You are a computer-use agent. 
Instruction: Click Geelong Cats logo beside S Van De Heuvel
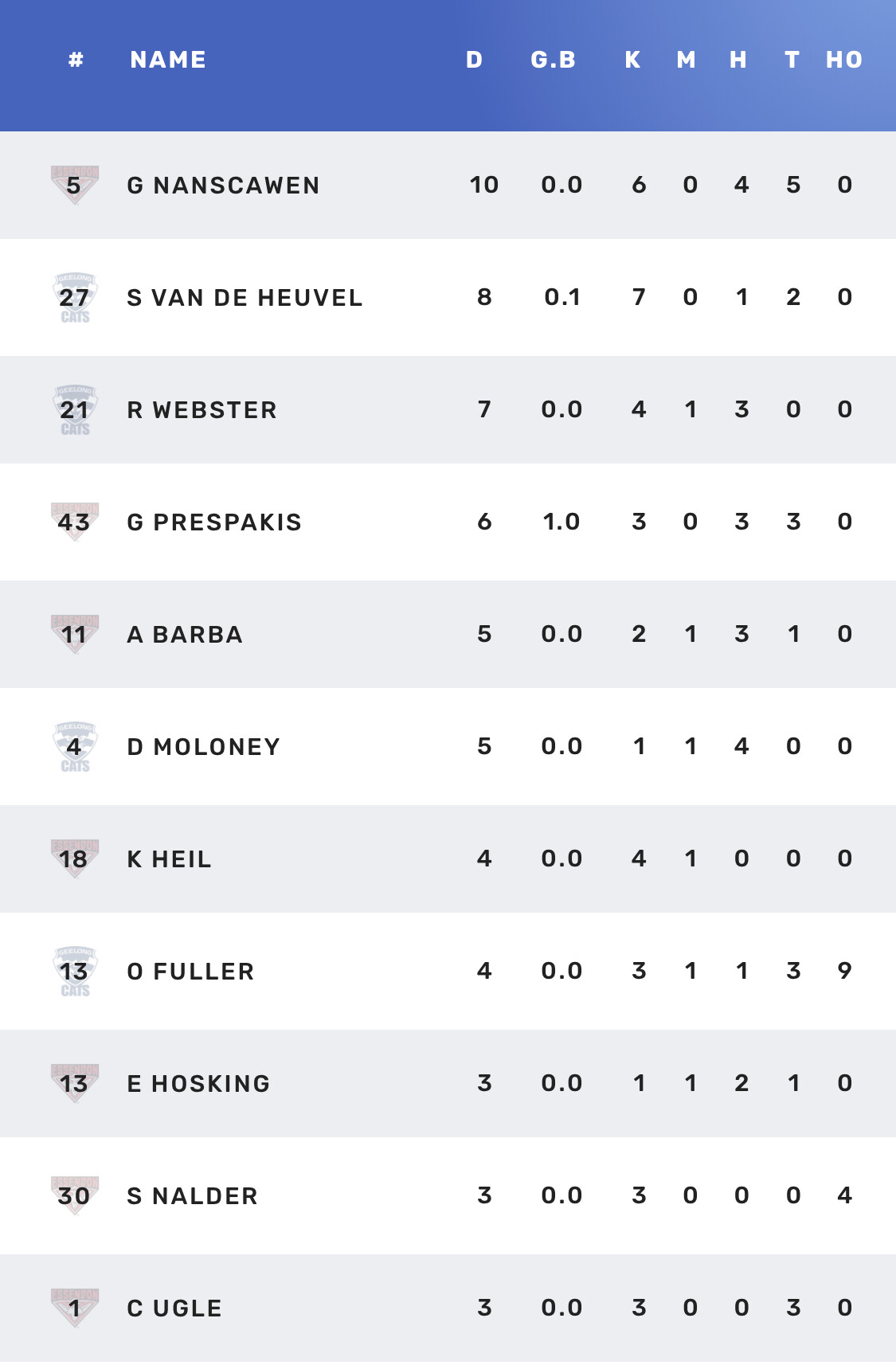click(x=75, y=297)
